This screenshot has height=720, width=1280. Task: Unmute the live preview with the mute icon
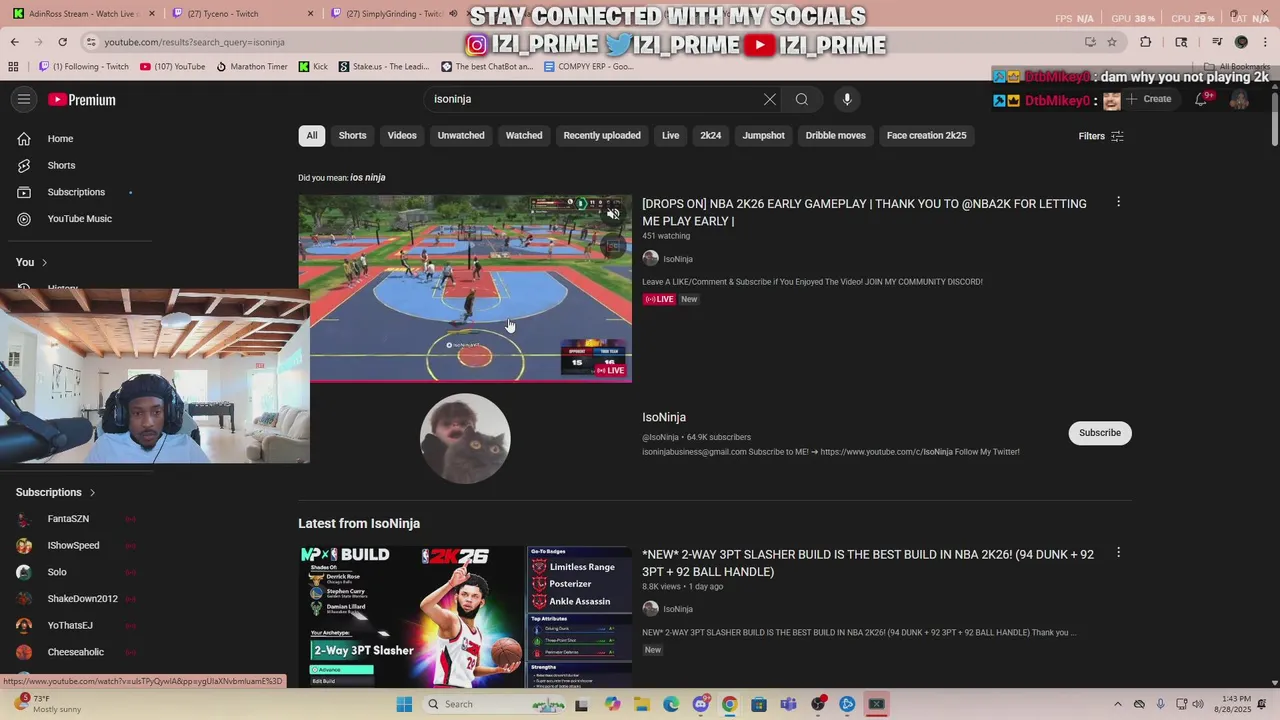613,213
